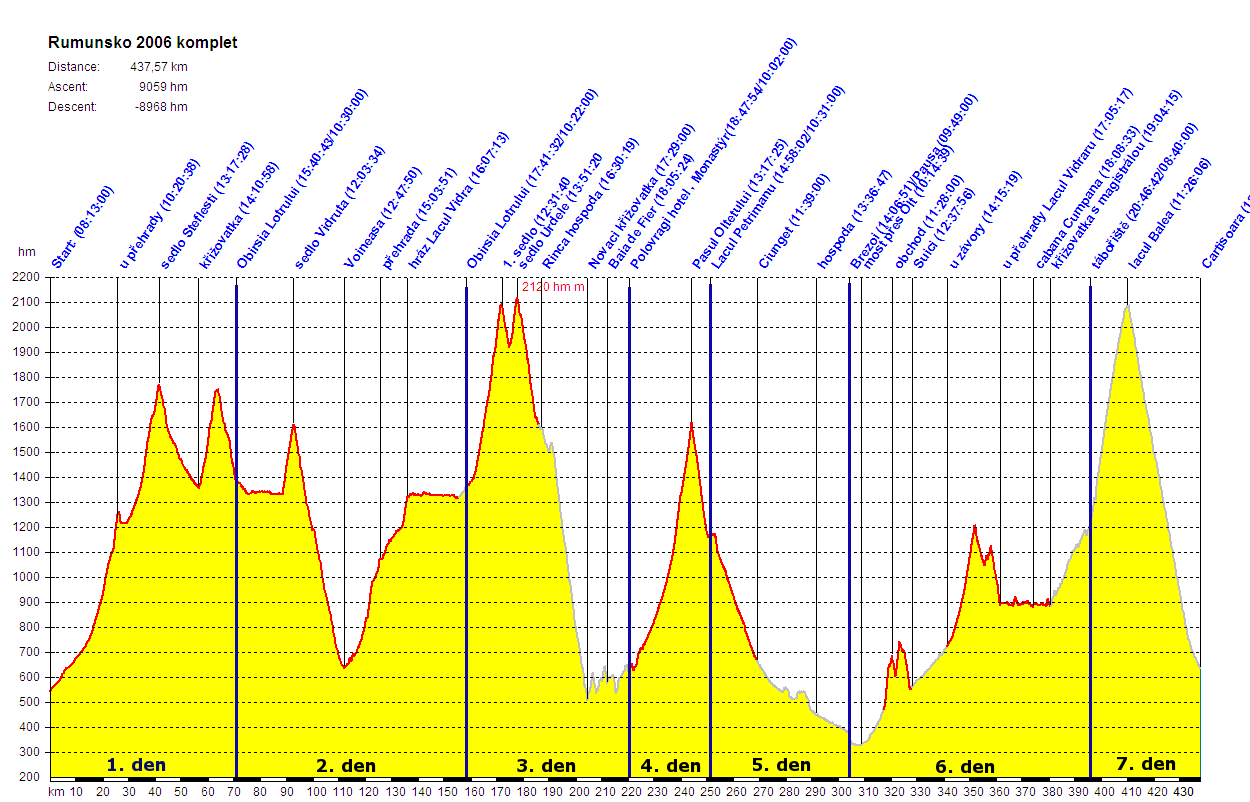Click the 'sedlo Vidruta (12:03:34)' waypoint label
The width and height of the screenshot is (1250, 802).
[339, 208]
